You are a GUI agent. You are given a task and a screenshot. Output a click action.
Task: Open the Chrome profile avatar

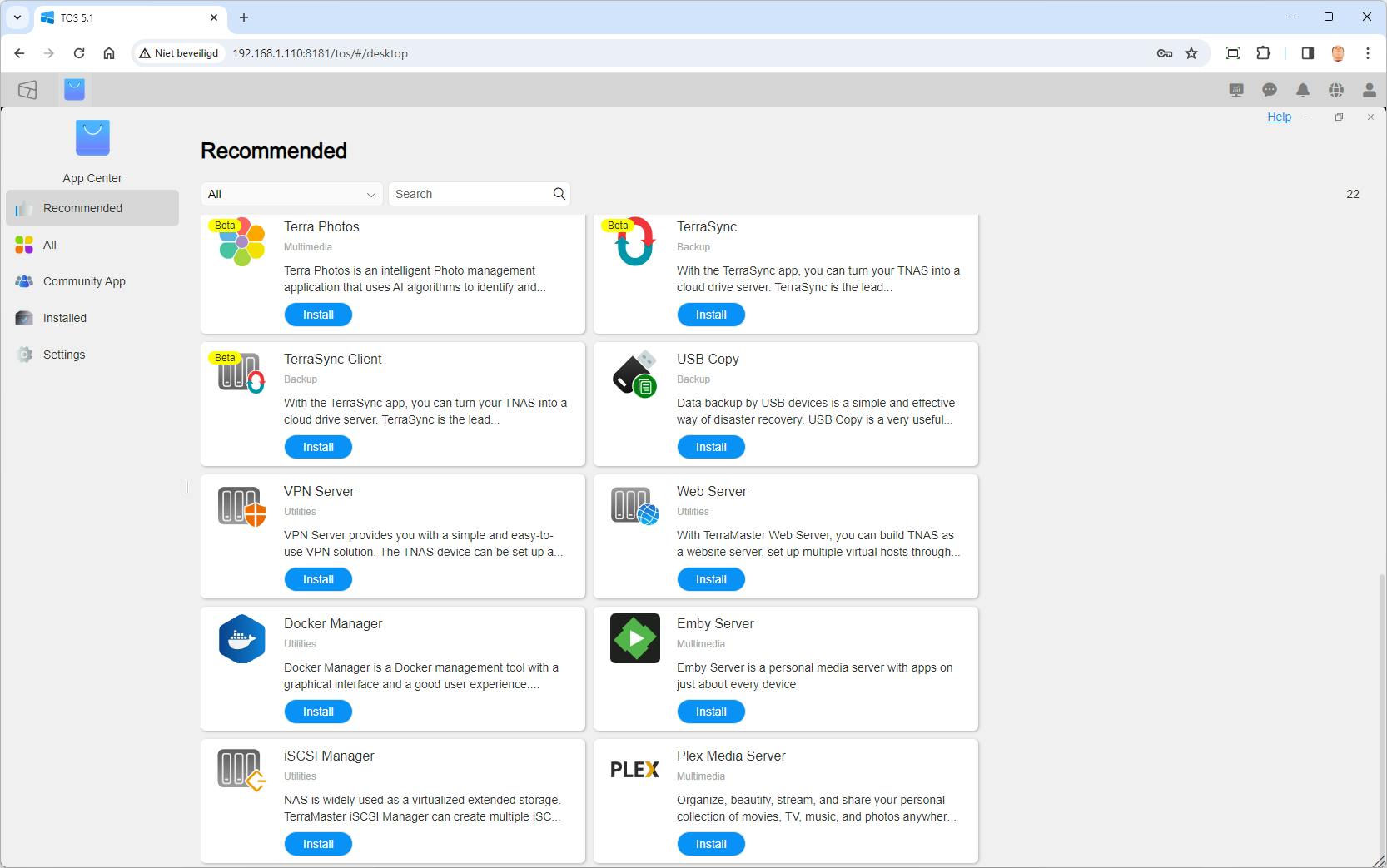(x=1338, y=53)
